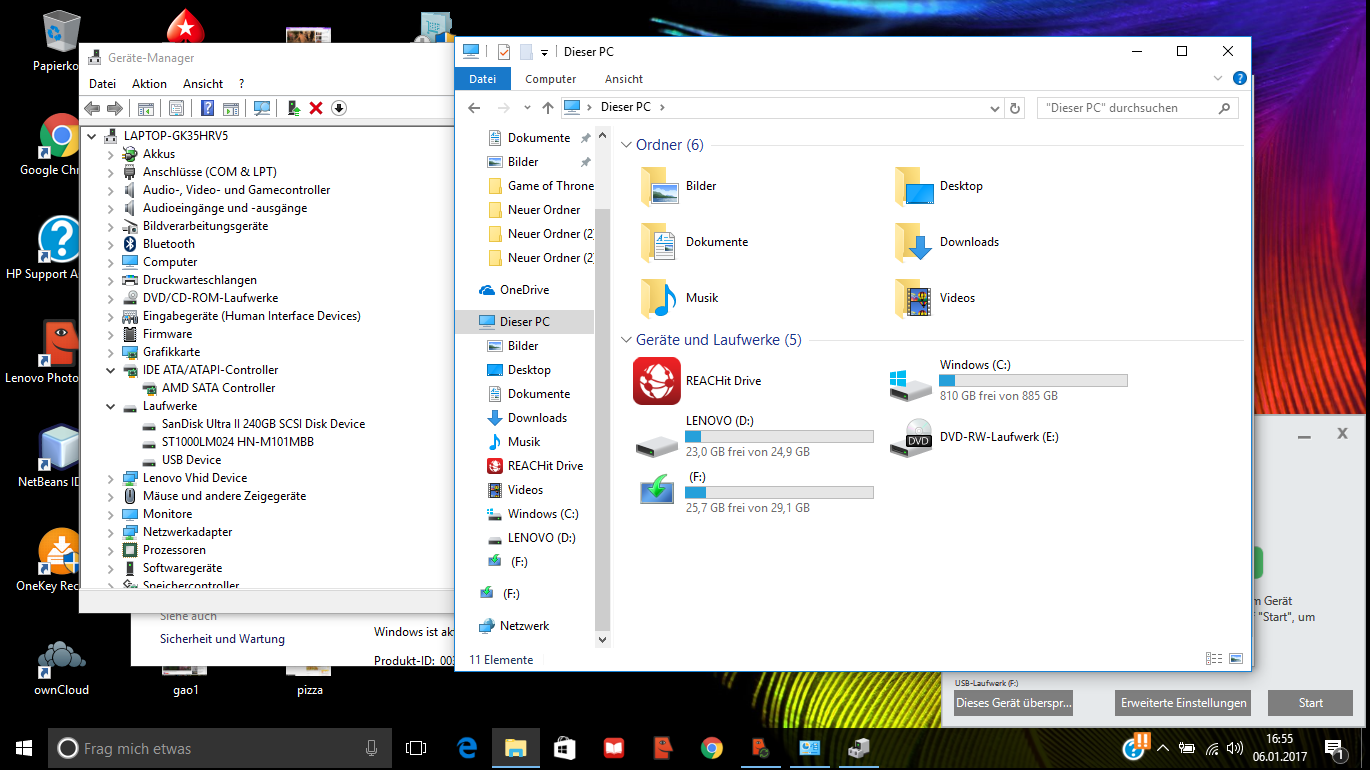This screenshot has height=770, width=1370.
Task: Expand the Grafikkarte node
Action: point(111,352)
